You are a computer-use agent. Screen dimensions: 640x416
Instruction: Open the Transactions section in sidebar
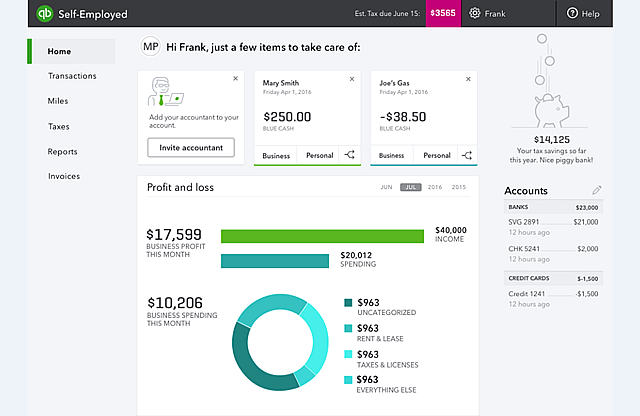click(72, 76)
